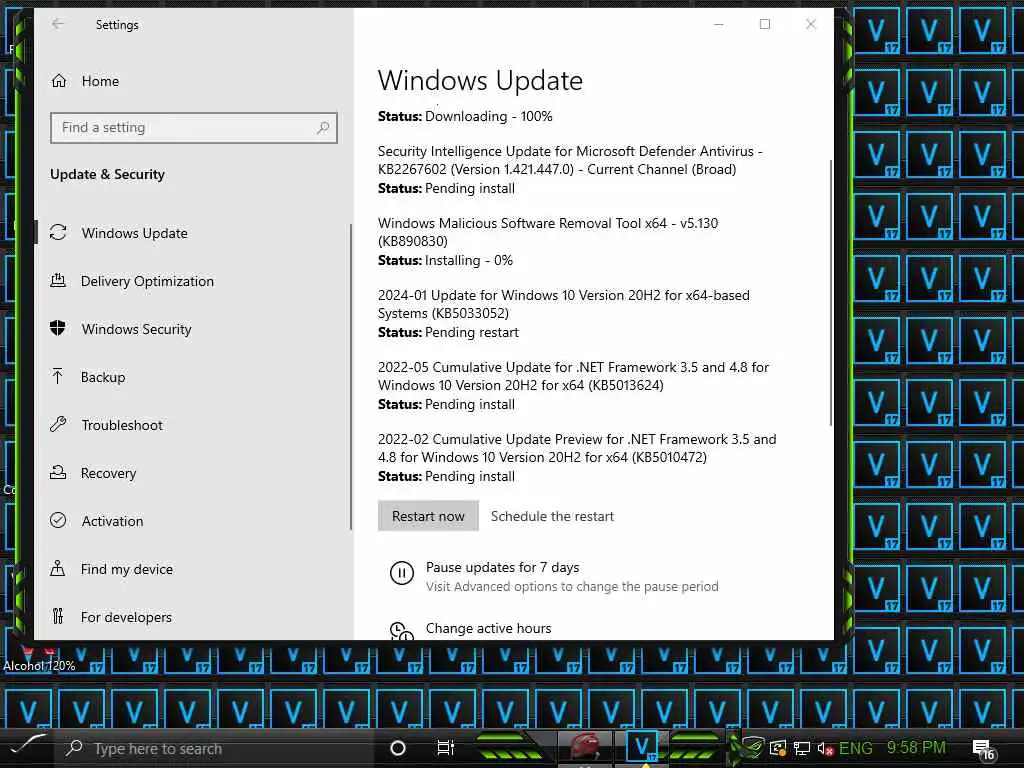The image size is (1024, 768).
Task: Click Status: Installing - 0% text
Action: pyautogui.click(x=445, y=261)
